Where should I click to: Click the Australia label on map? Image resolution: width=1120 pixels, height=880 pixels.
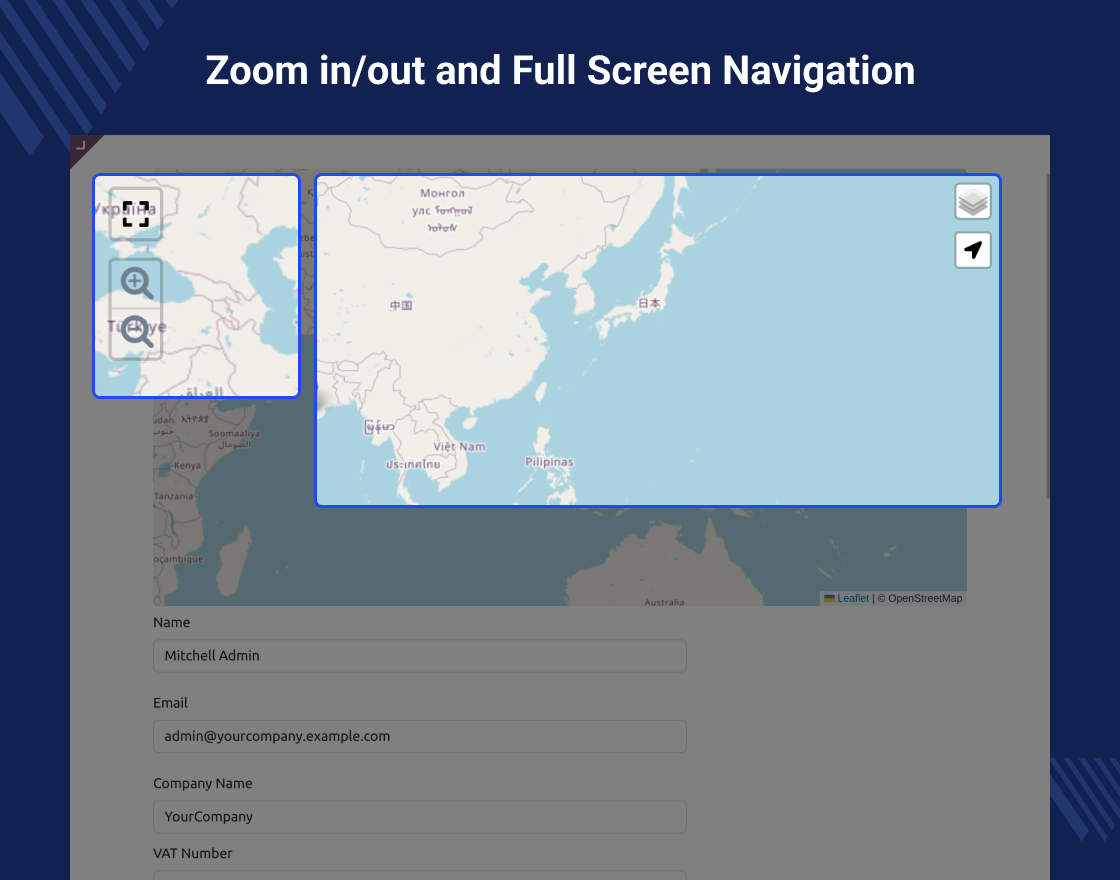click(x=664, y=602)
